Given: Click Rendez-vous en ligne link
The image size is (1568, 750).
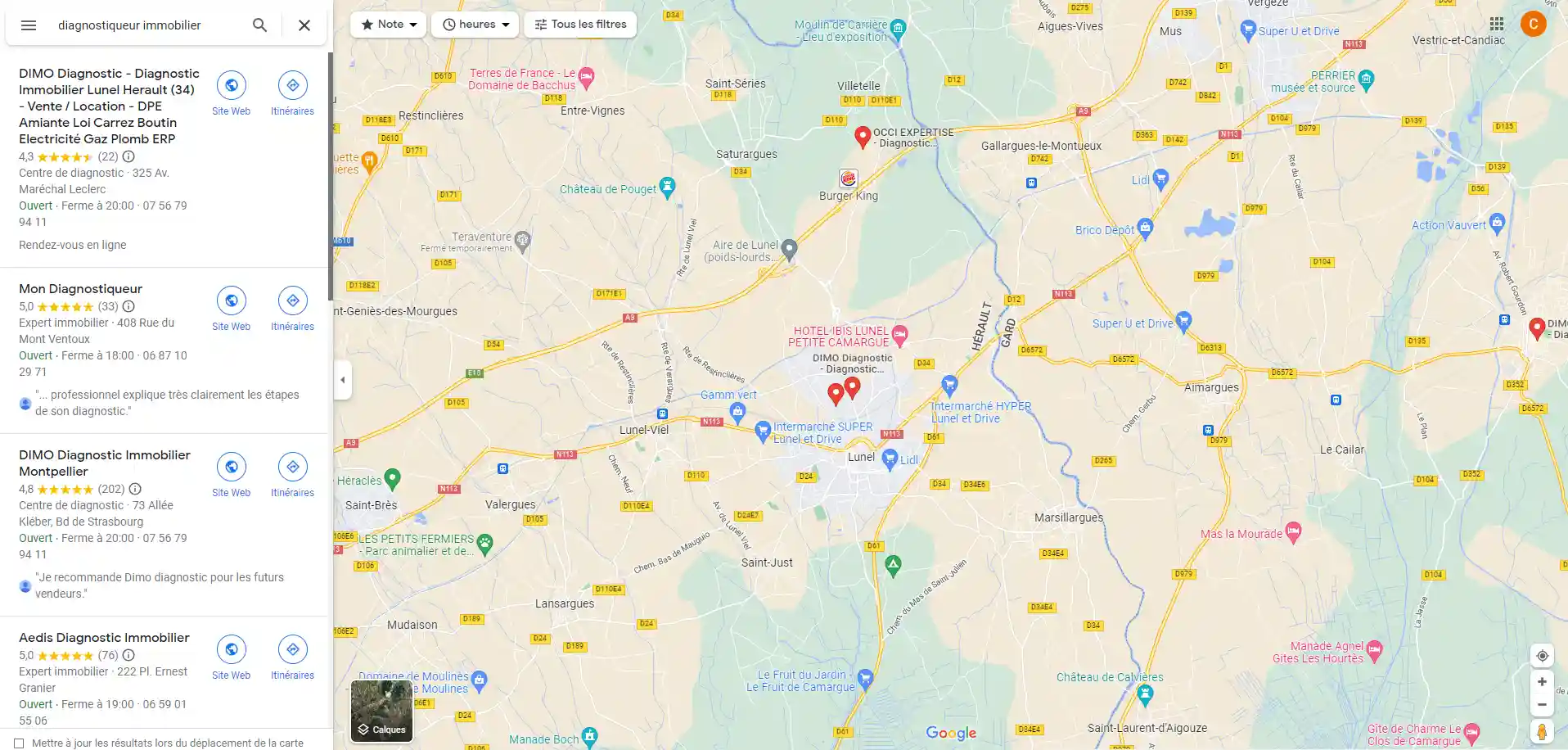Looking at the screenshot, I should pos(73,245).
